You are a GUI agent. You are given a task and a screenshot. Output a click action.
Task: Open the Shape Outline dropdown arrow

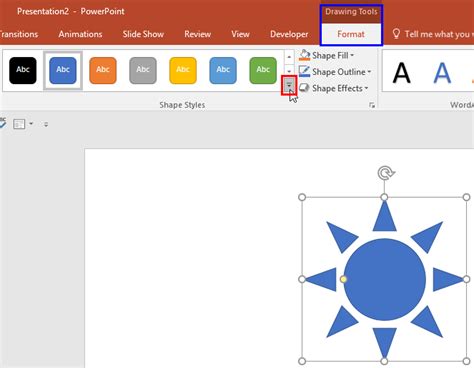point(369,72)
